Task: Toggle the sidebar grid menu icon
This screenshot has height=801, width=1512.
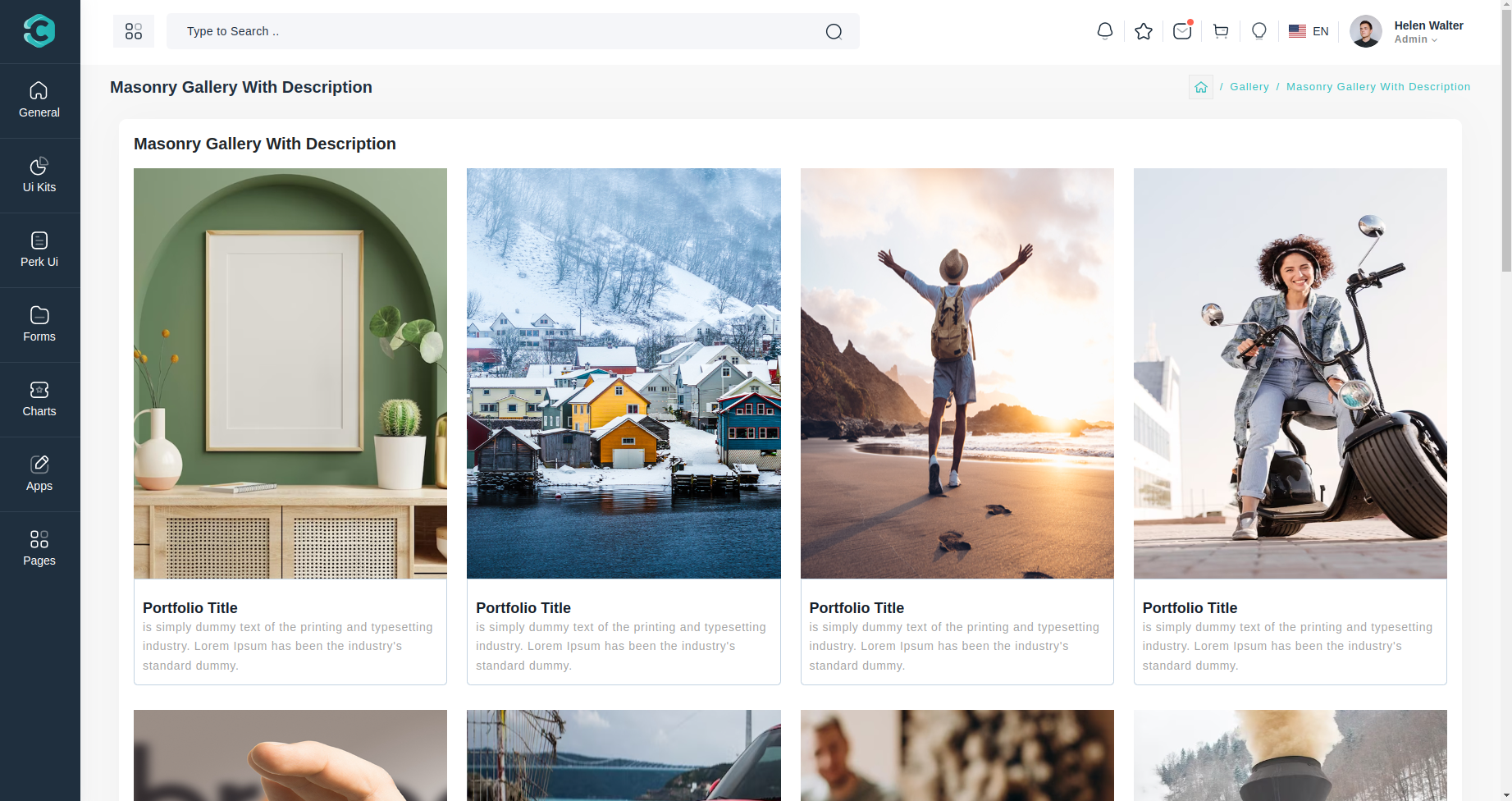Action: 134,31
